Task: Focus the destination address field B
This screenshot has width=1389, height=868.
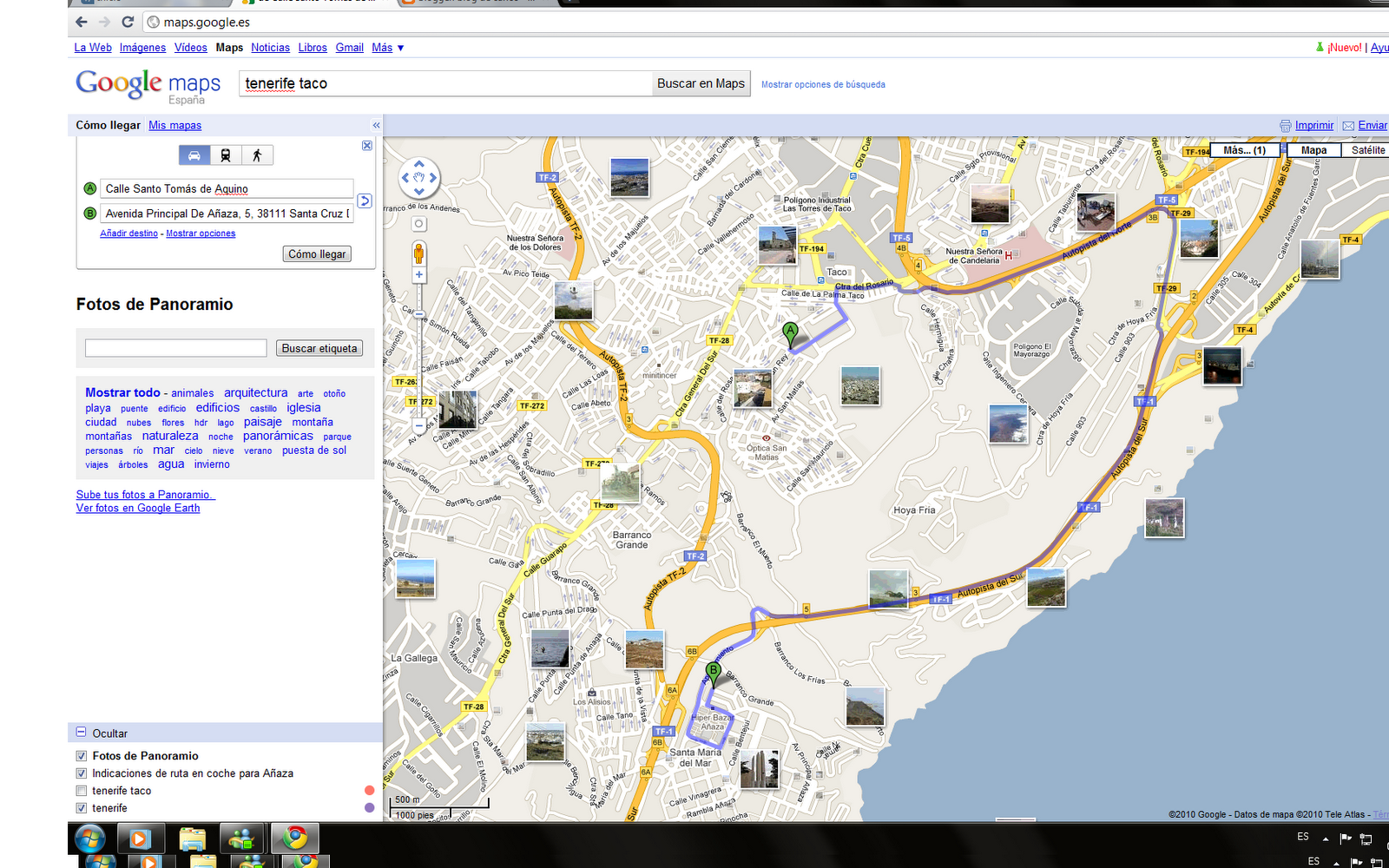Action: point(227,213)
